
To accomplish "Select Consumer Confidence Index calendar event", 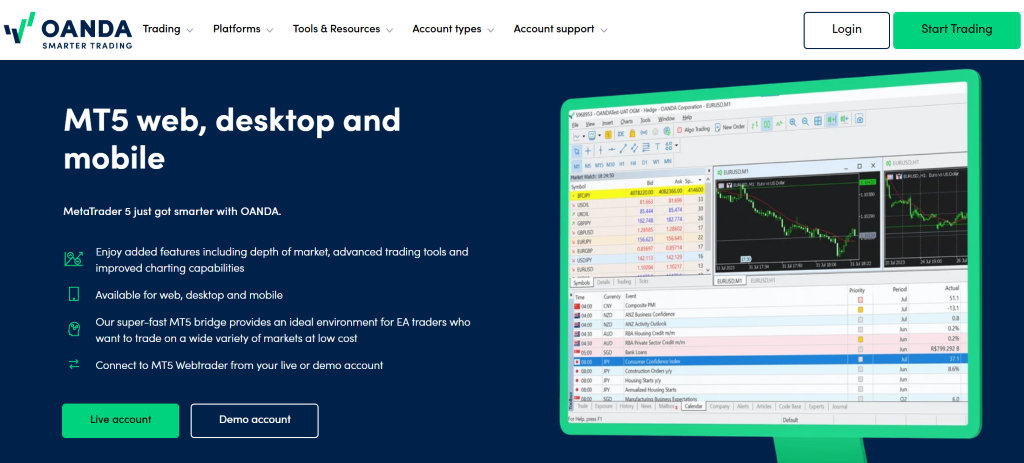I will tap(769, 360).
